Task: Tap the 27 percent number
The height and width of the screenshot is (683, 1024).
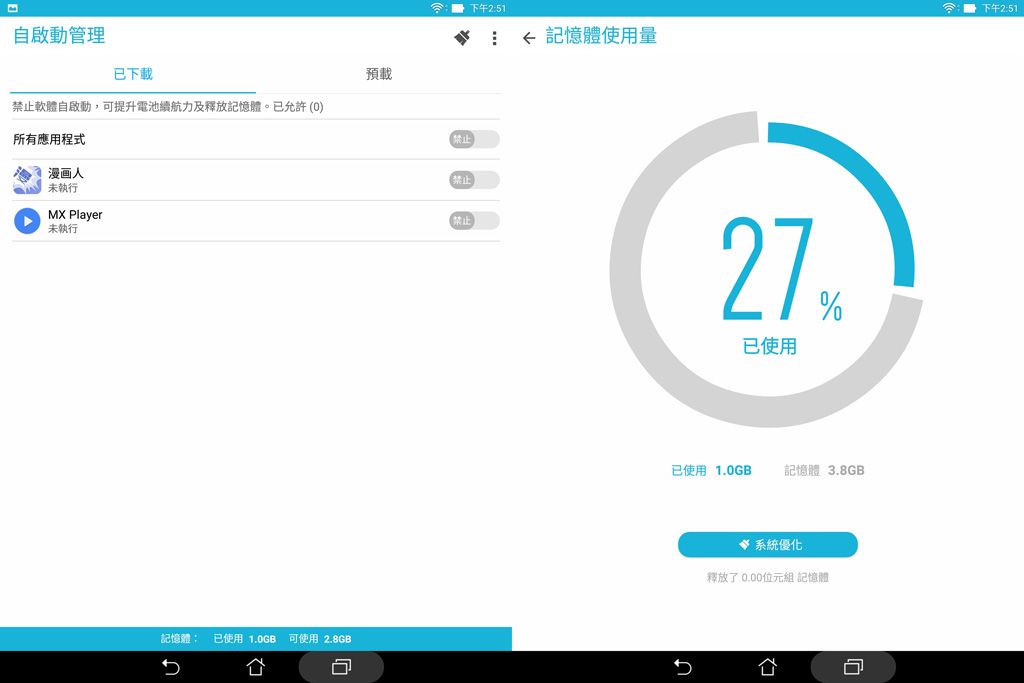Action: click(768, 269)
